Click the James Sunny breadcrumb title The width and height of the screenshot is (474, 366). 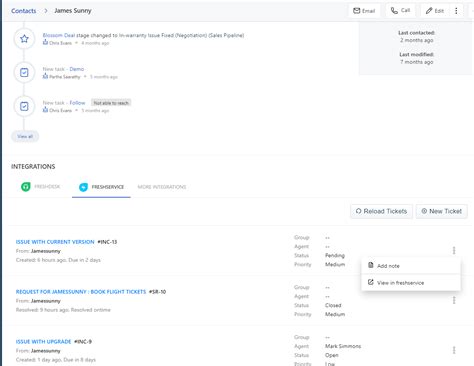[73, 11]
